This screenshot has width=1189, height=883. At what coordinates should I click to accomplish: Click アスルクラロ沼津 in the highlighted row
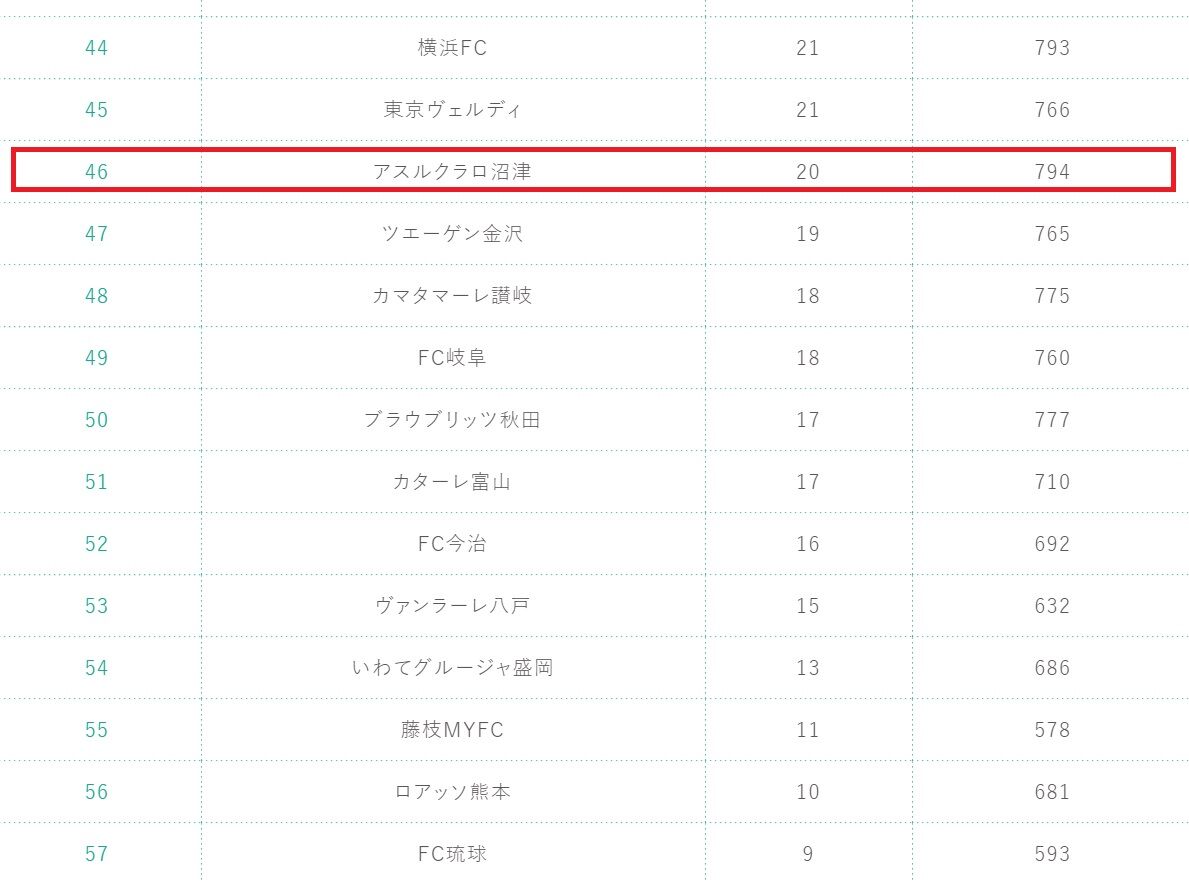tap(452, 171)
